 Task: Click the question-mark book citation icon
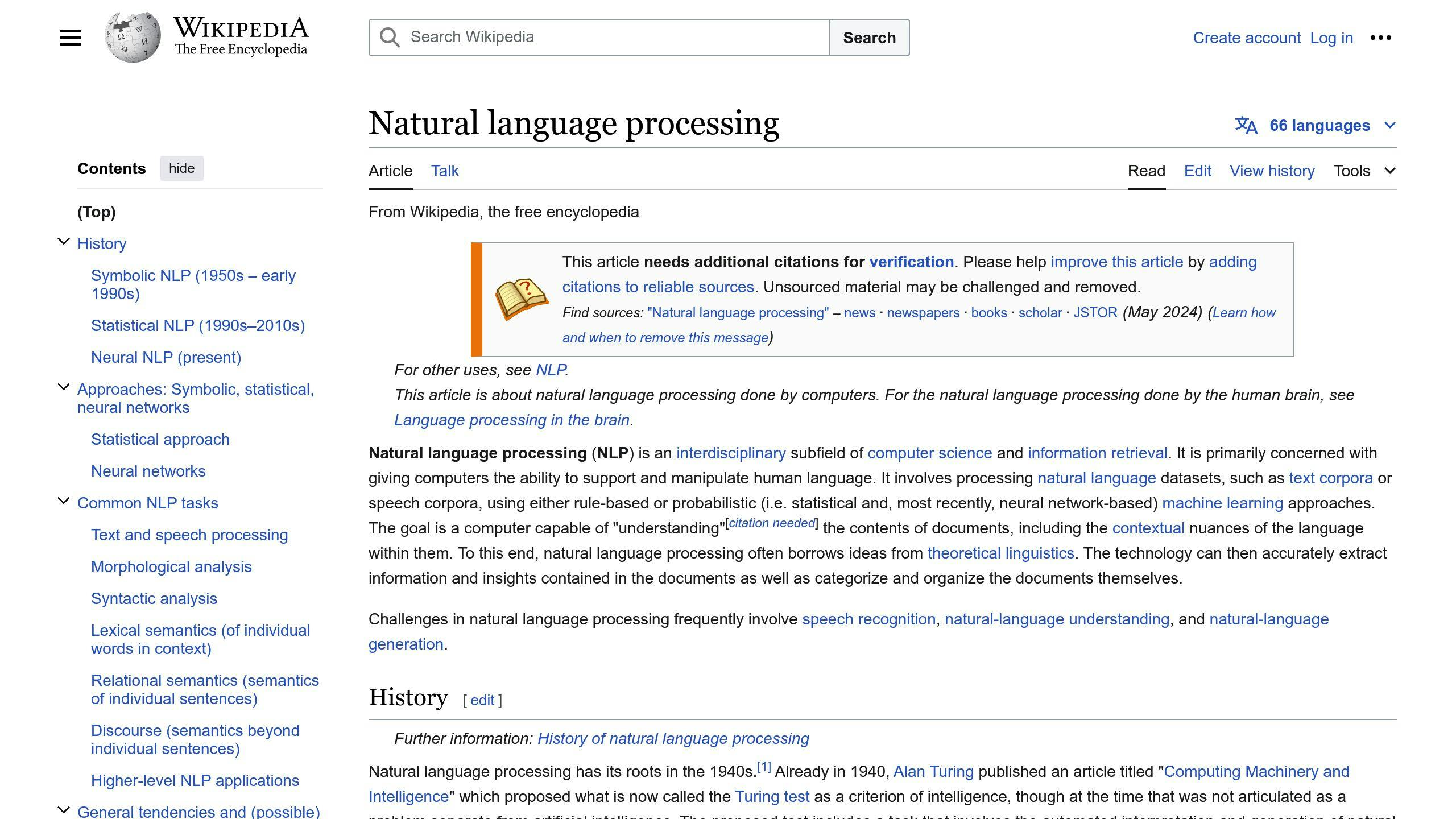pyautogui.click(x=521, y=299)
